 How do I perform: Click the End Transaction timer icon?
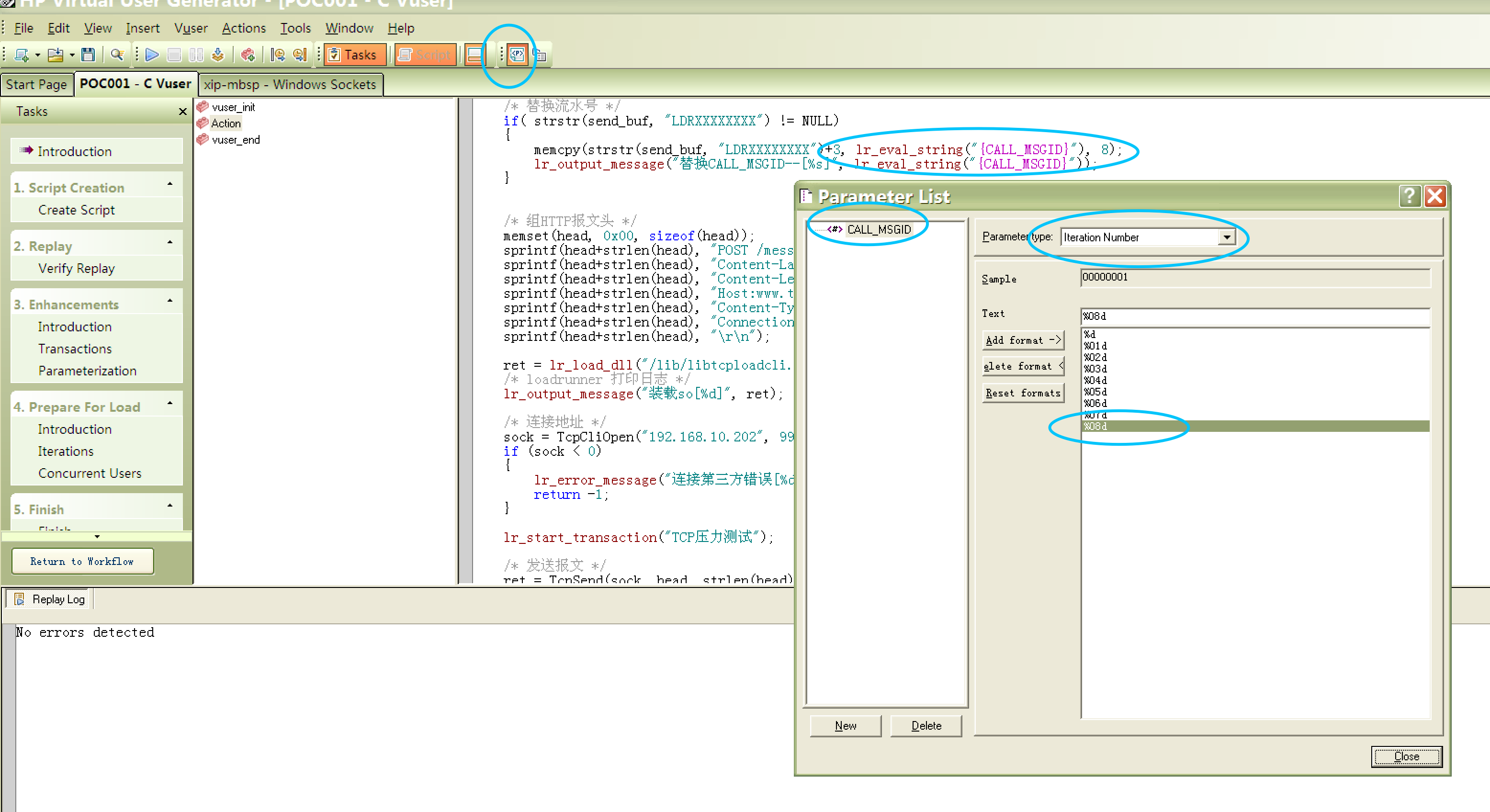click(x=300, y=55)
